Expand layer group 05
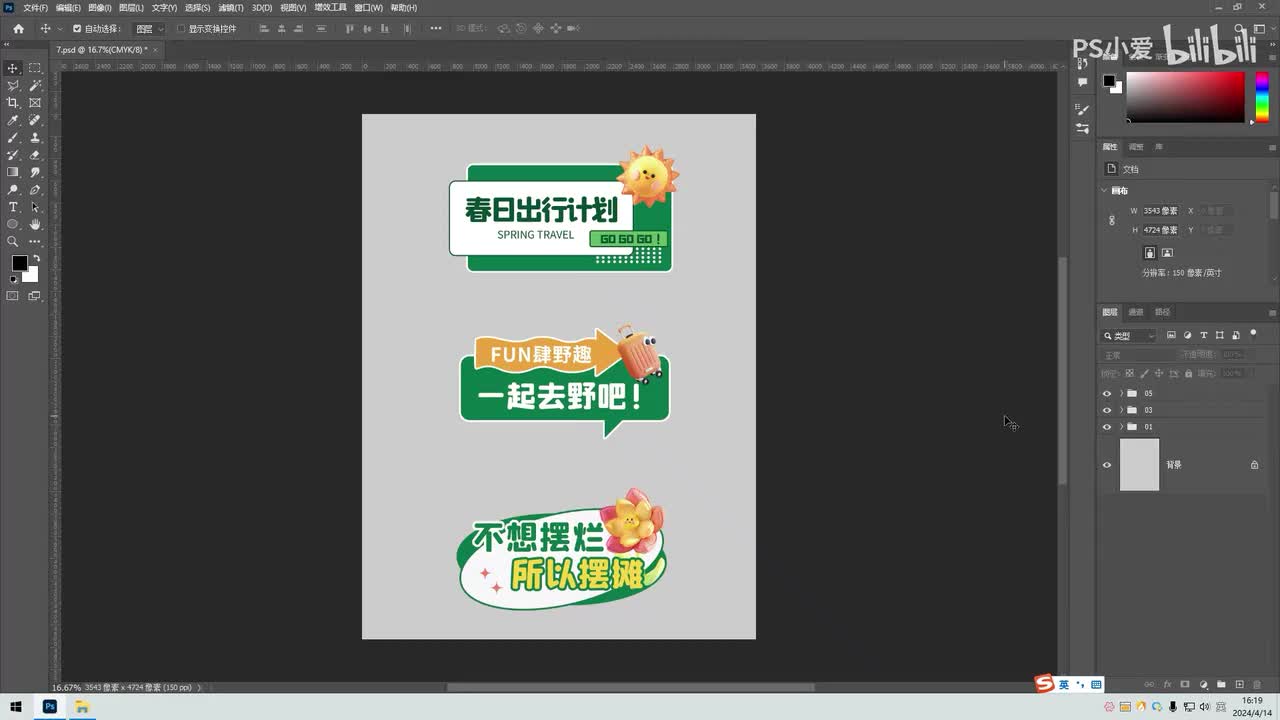1280x720 pixels. 1121,393
